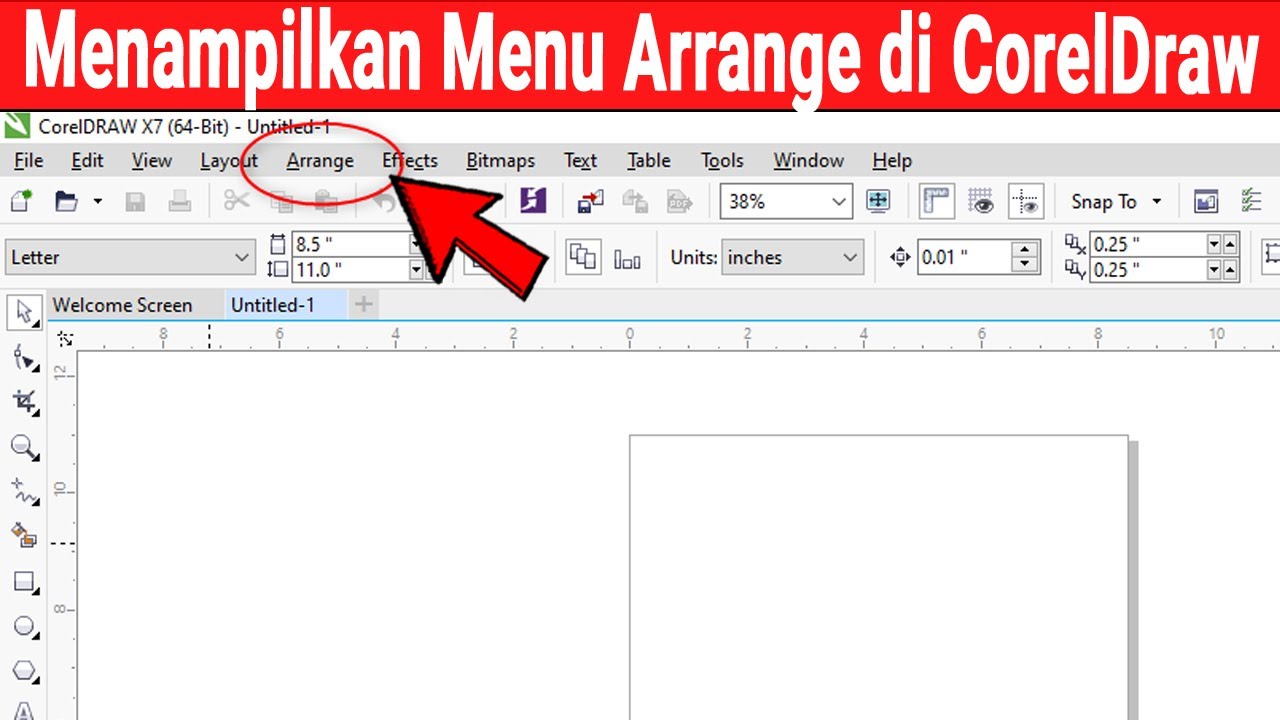
Task: Click the Welcome Screen toolbar icon
Action: click(1206, 201)
